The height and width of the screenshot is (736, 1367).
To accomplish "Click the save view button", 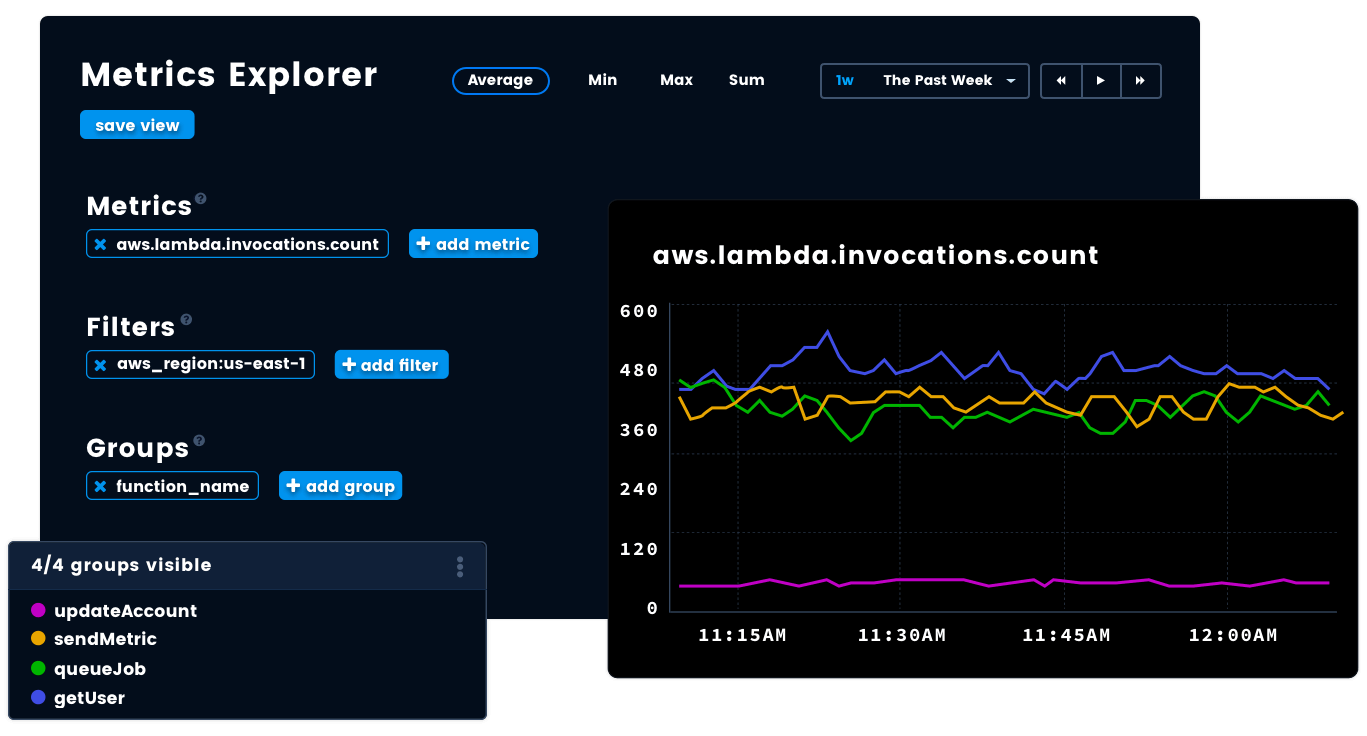I will (x=137, y=124).
